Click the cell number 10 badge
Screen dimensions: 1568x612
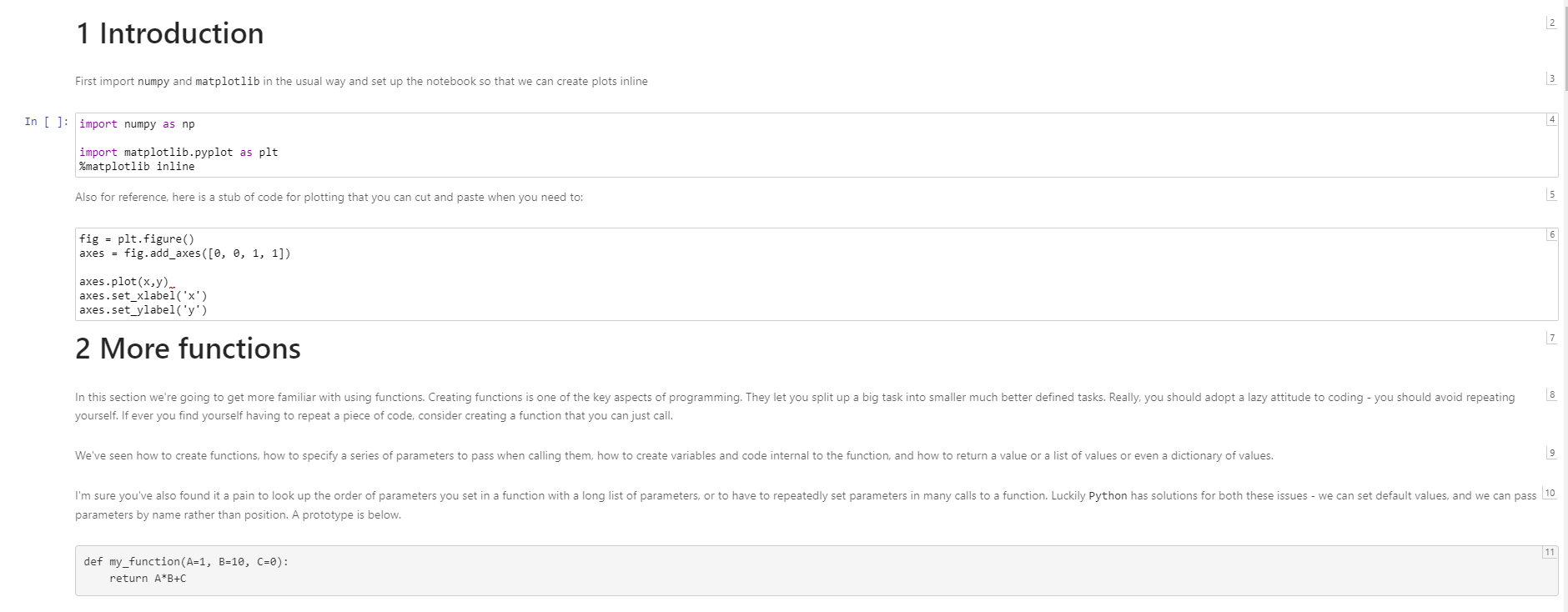tap(1550, 493)
